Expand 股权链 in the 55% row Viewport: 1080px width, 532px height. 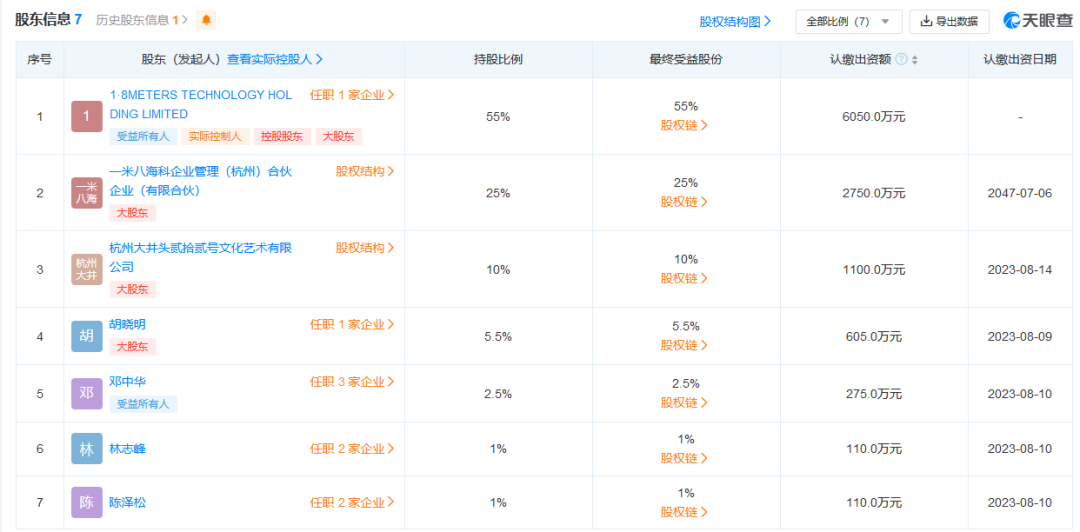pyautogui.click(x=685, y=126)
